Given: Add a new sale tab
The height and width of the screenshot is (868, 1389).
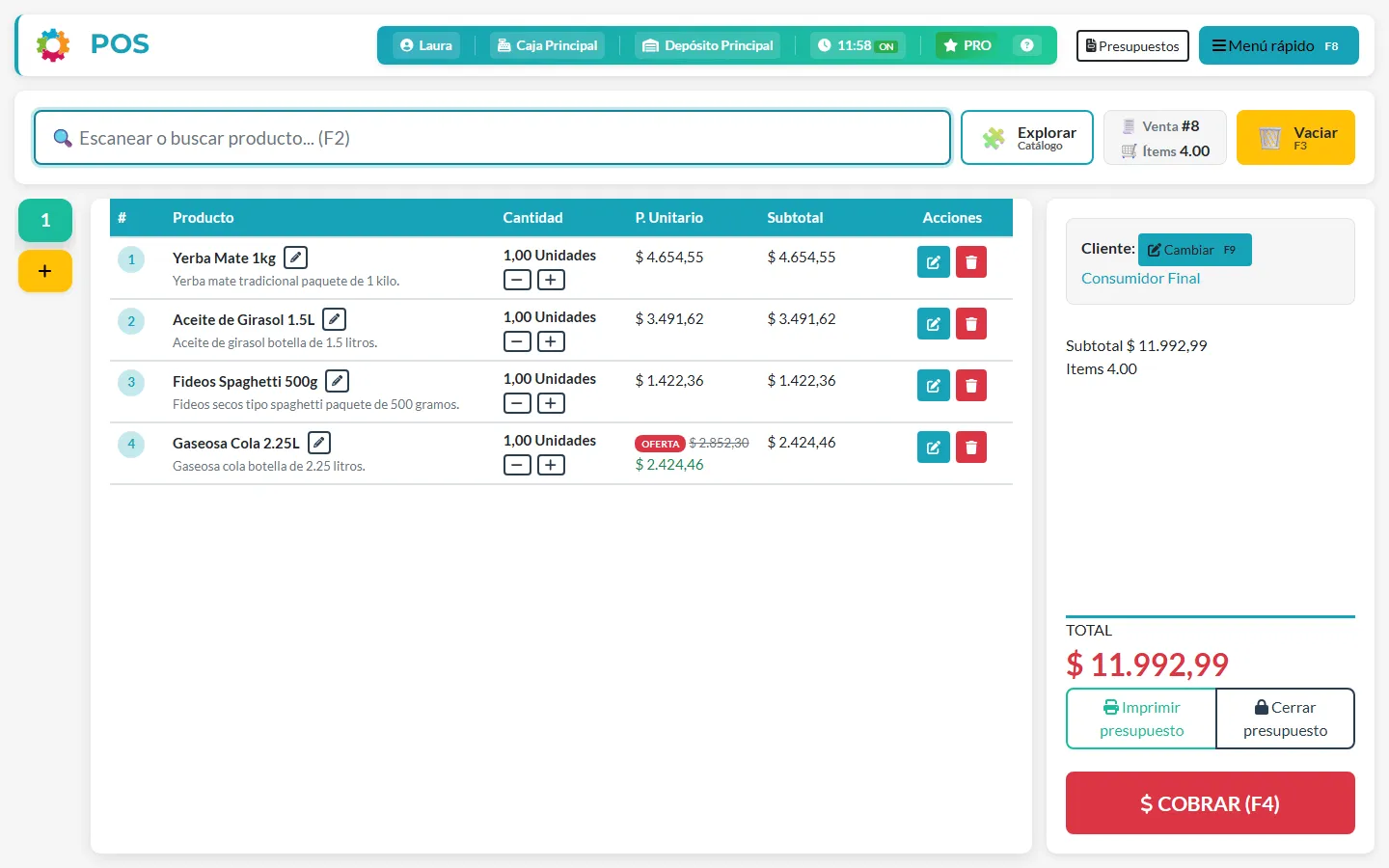Looking at the screenshot, I should pyautogui.click(x=45, y=271).
